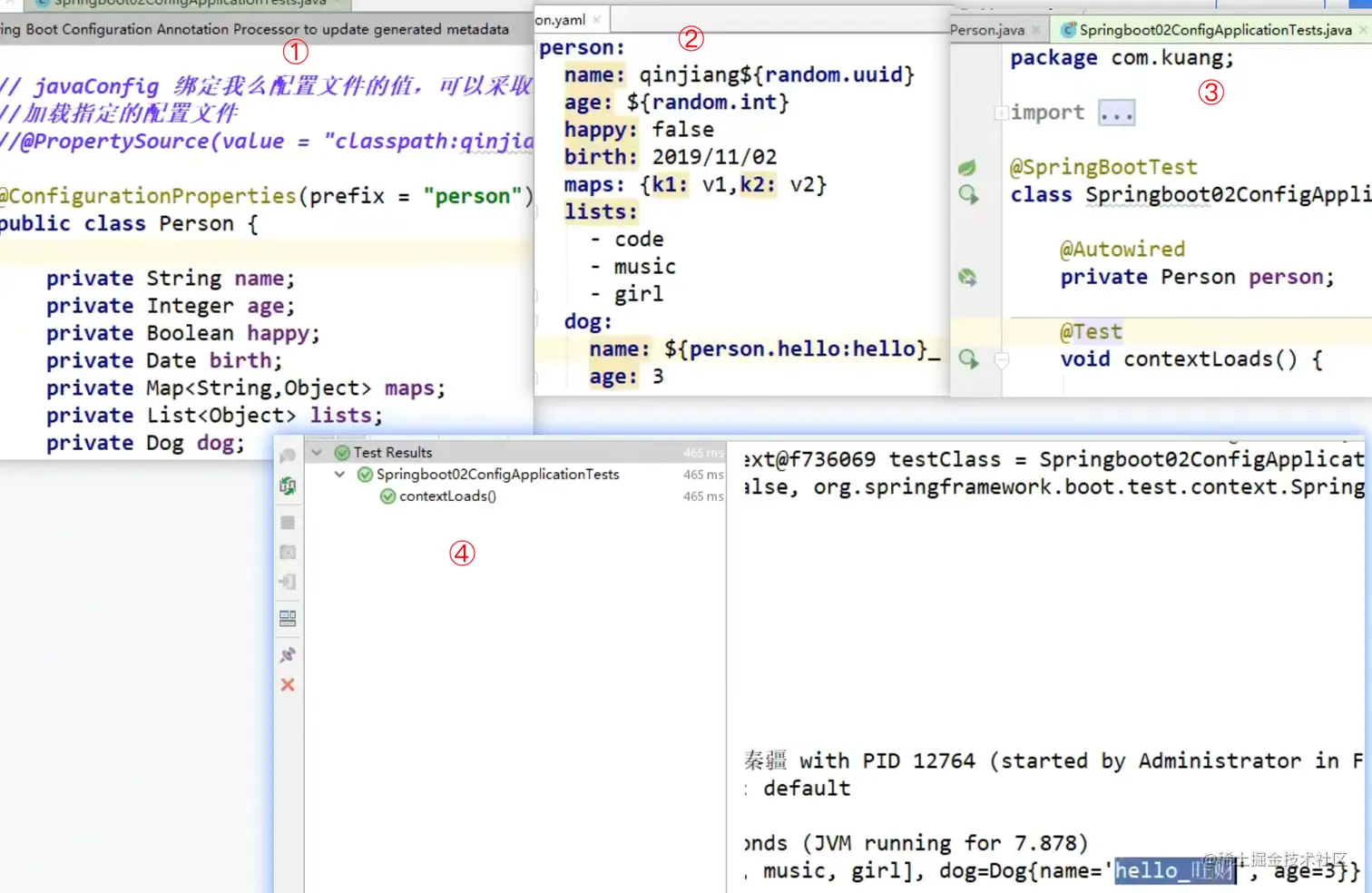This screenshot has width=1372, height=893.
Task: Click the "name: qinjiang${random.uuid}" yaml line
Action: pos(740,74)
